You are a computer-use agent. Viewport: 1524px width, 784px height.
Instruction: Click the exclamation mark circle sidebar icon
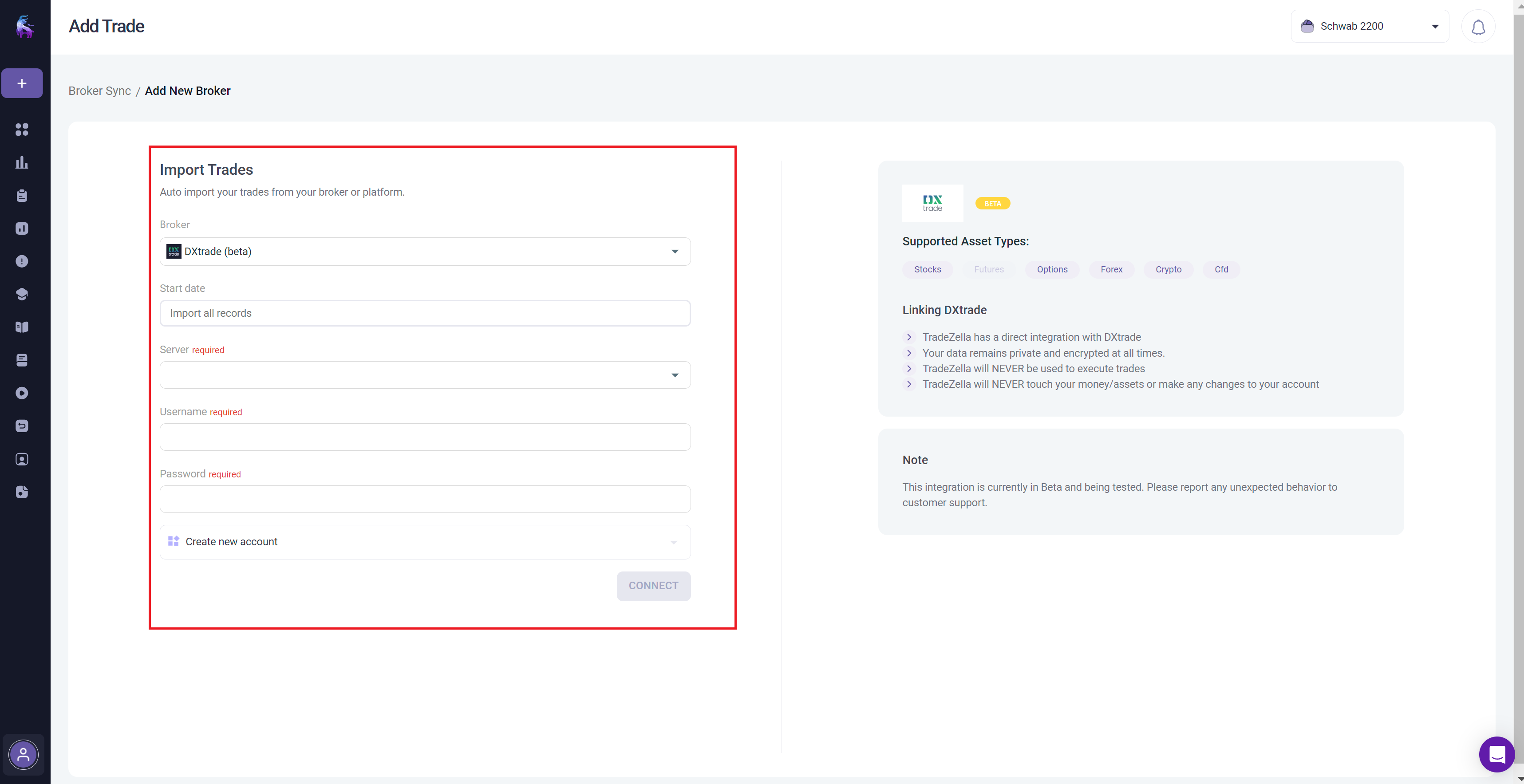coord(22,261)
